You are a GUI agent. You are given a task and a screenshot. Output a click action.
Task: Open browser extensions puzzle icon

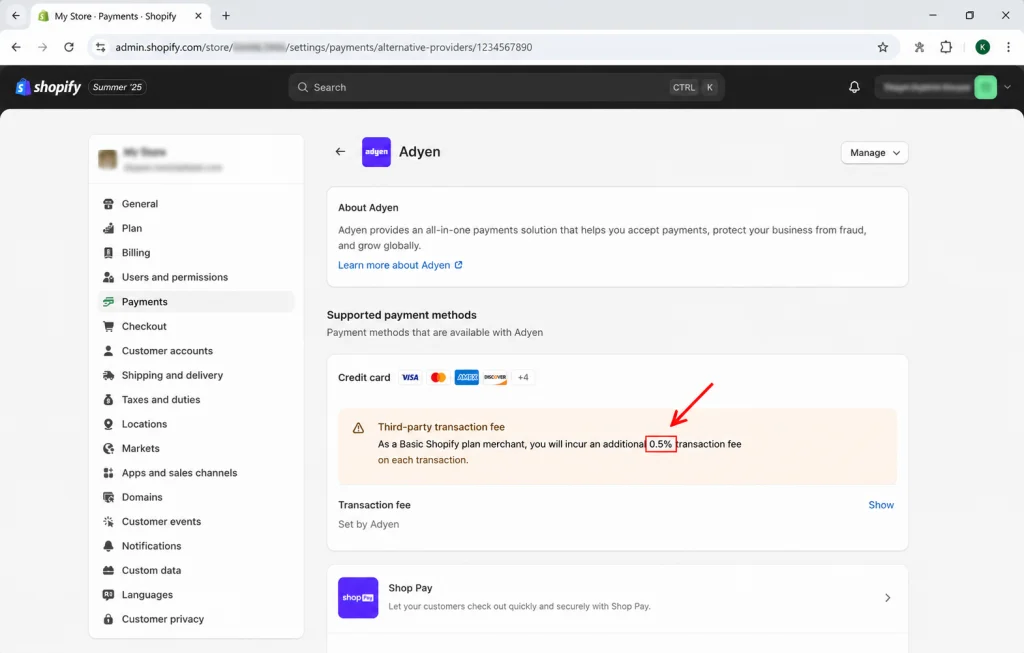946,47
